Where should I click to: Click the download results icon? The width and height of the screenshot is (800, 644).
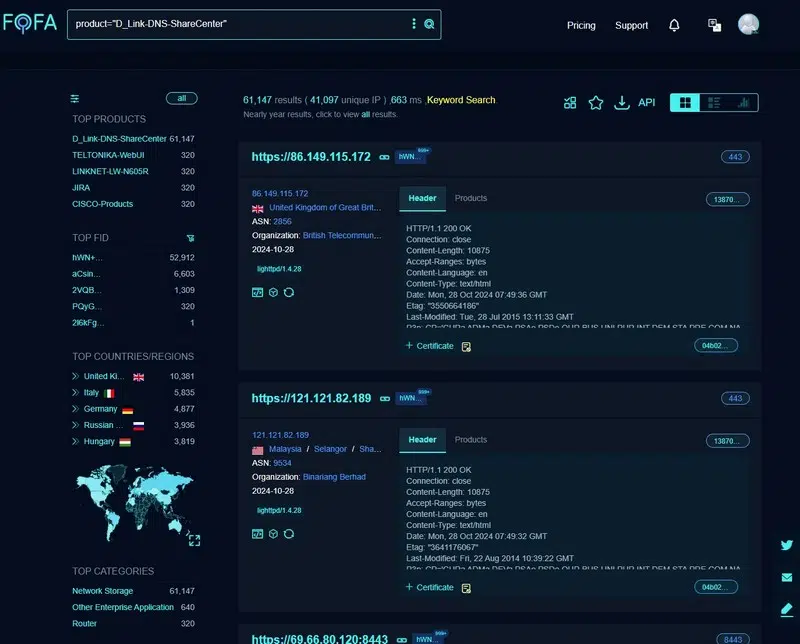(621, 102)
